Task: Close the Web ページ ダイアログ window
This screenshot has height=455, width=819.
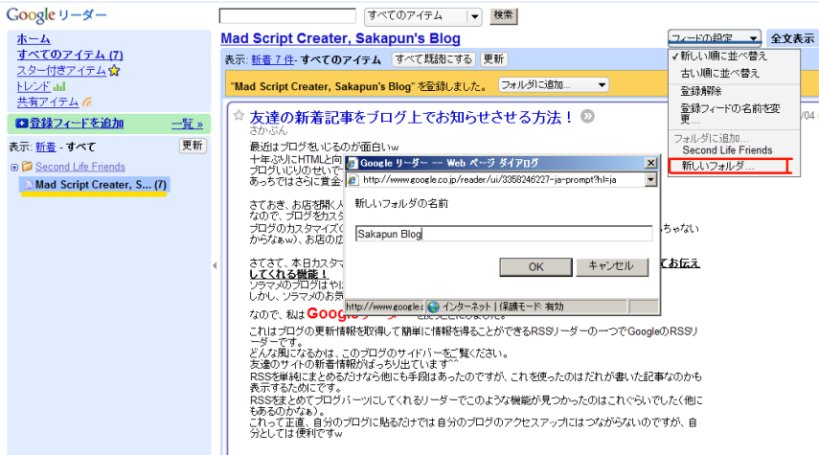Action: 651,163
